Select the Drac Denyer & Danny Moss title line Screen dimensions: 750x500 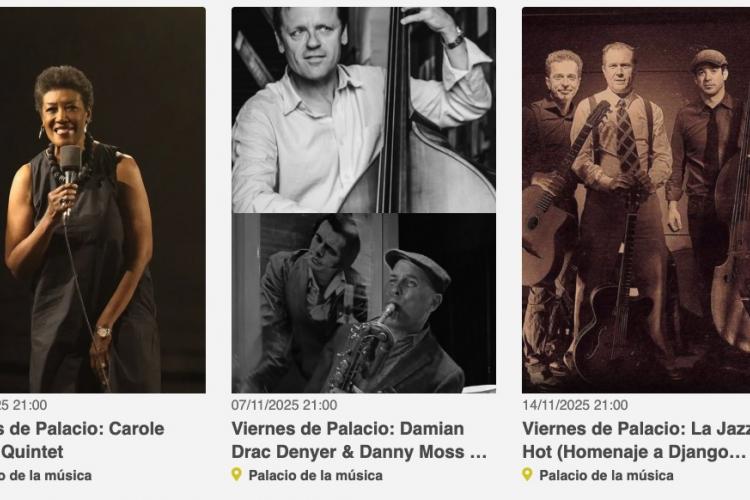[x=360, y=452]
